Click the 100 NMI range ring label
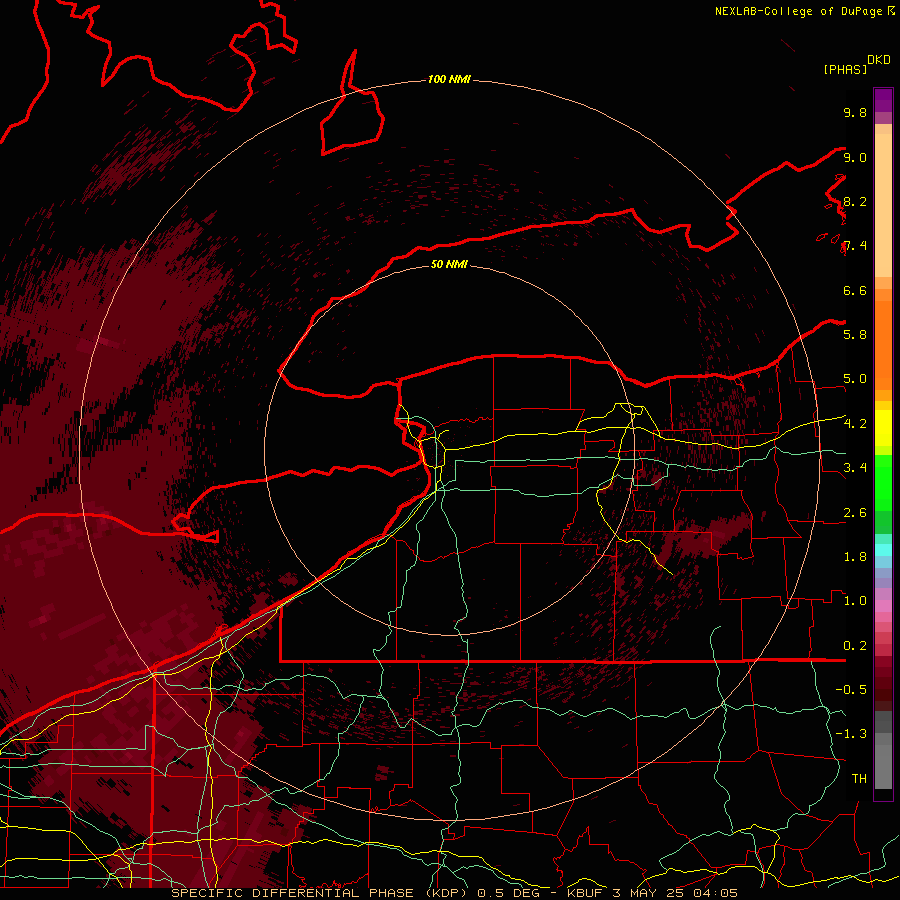 449,79
